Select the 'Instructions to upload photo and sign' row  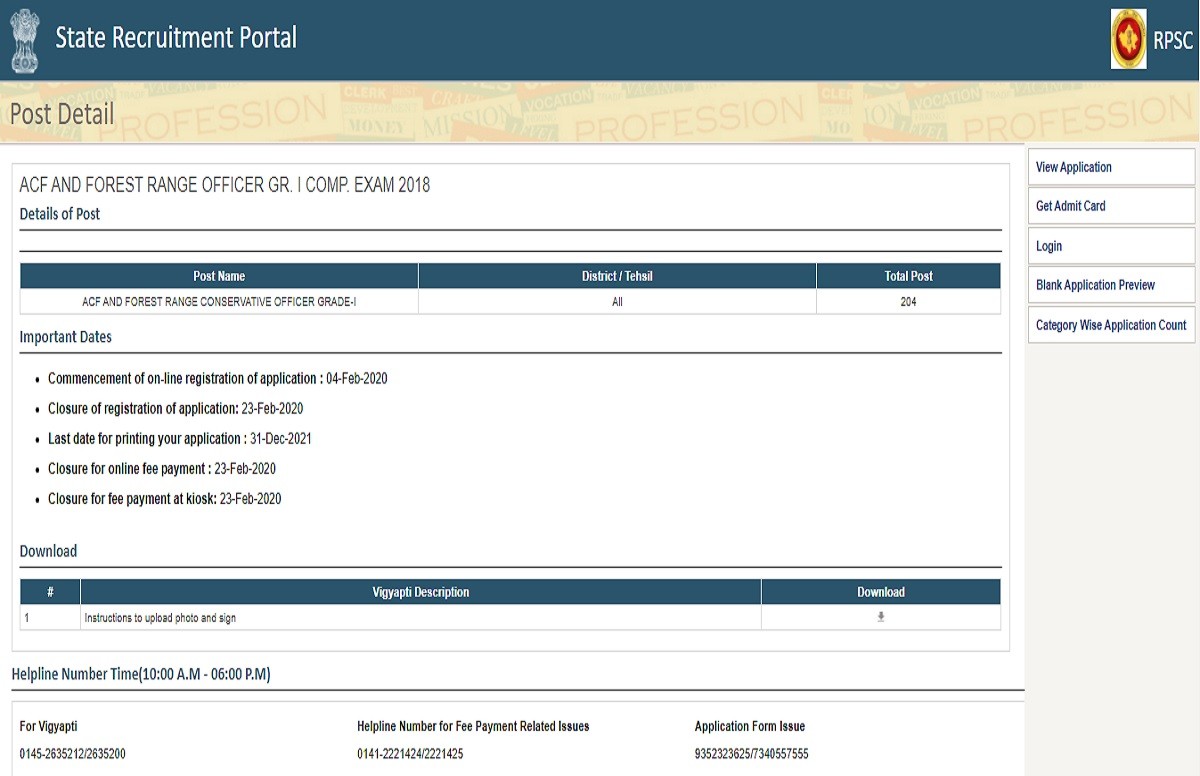click(160, 618)
